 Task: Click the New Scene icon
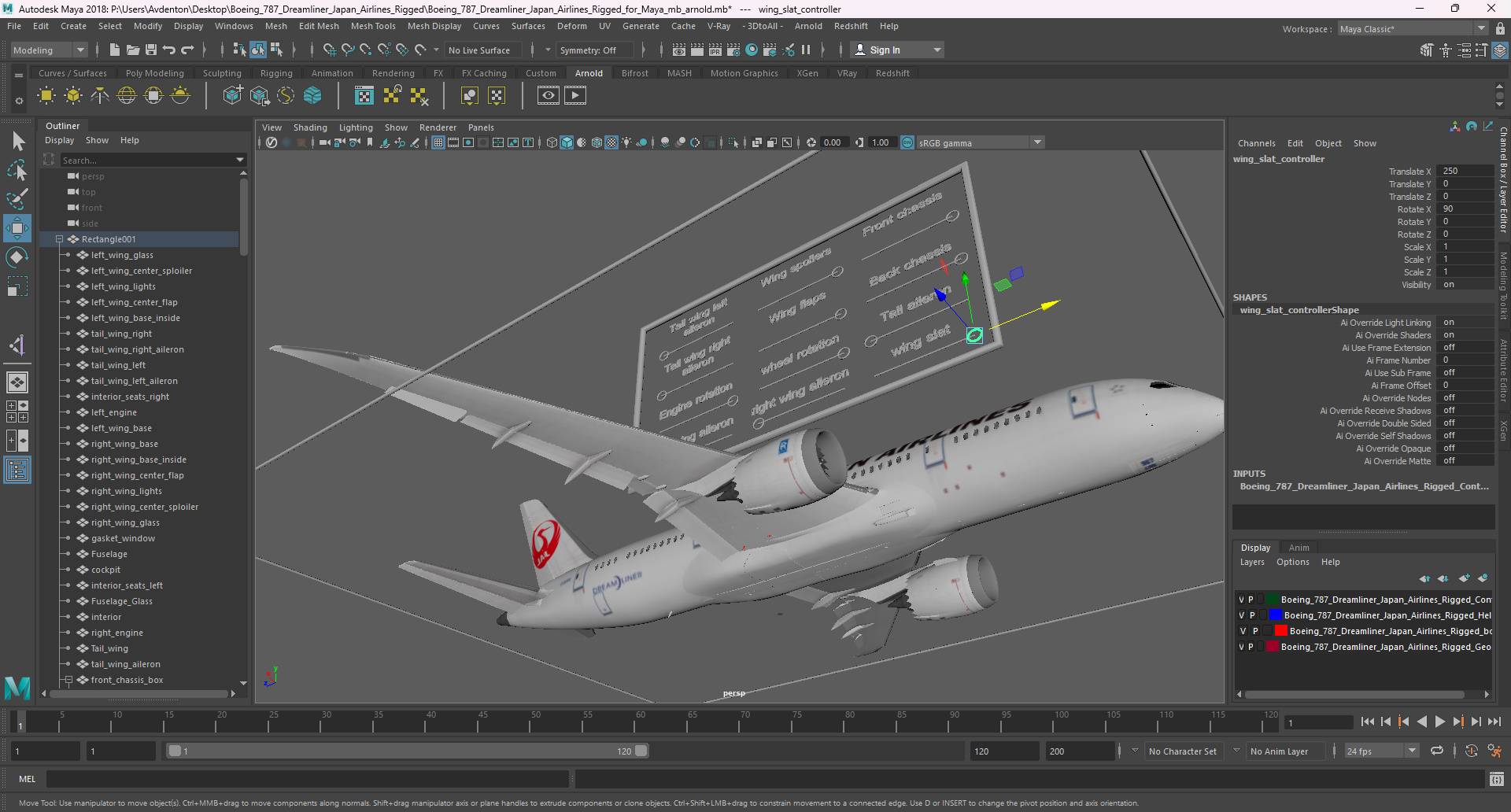click(x=115, y=50)
